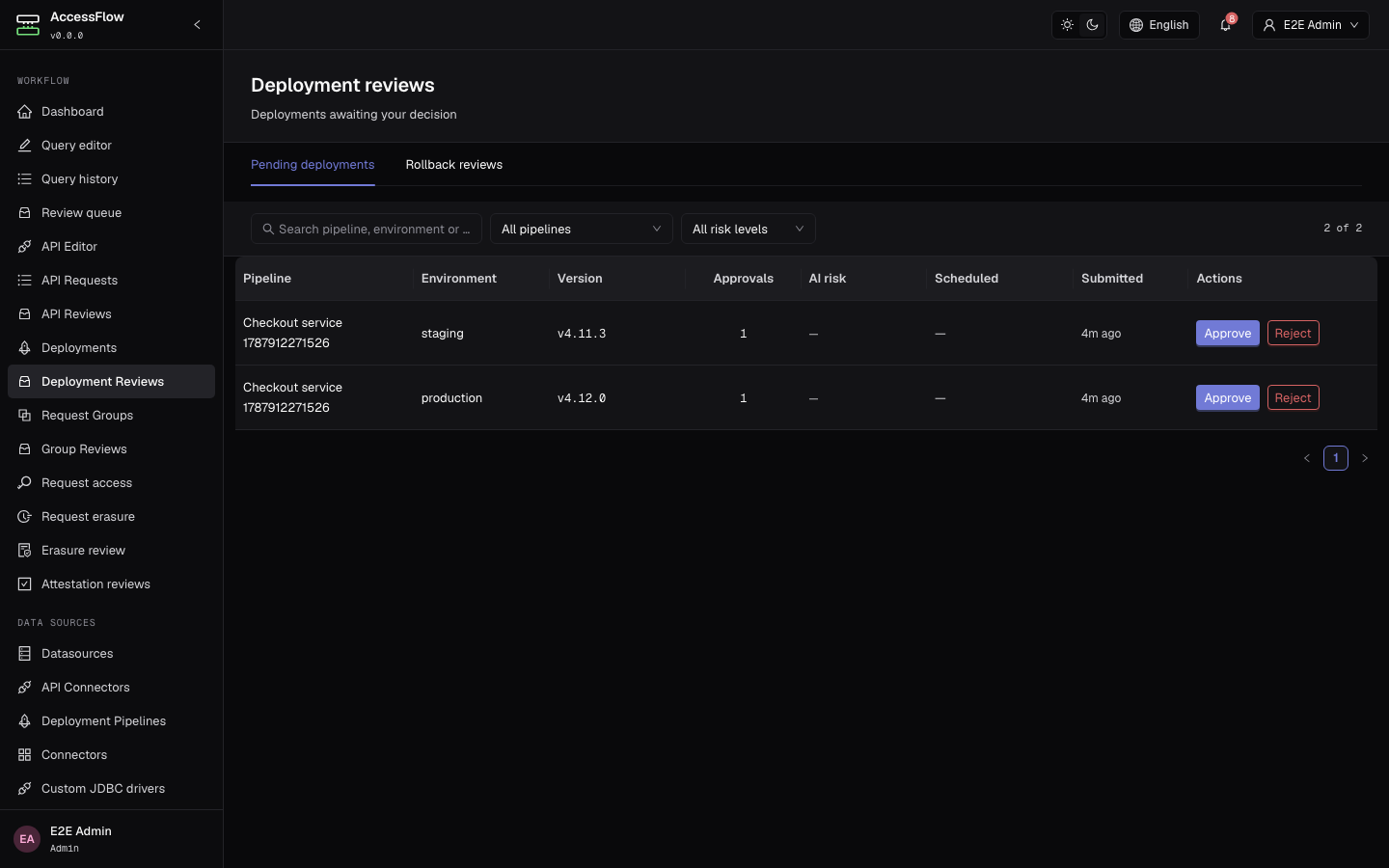The image size is (1389, 868).
Task: Click the Review queue inbox icon
Action: click(x=25, y=213)
